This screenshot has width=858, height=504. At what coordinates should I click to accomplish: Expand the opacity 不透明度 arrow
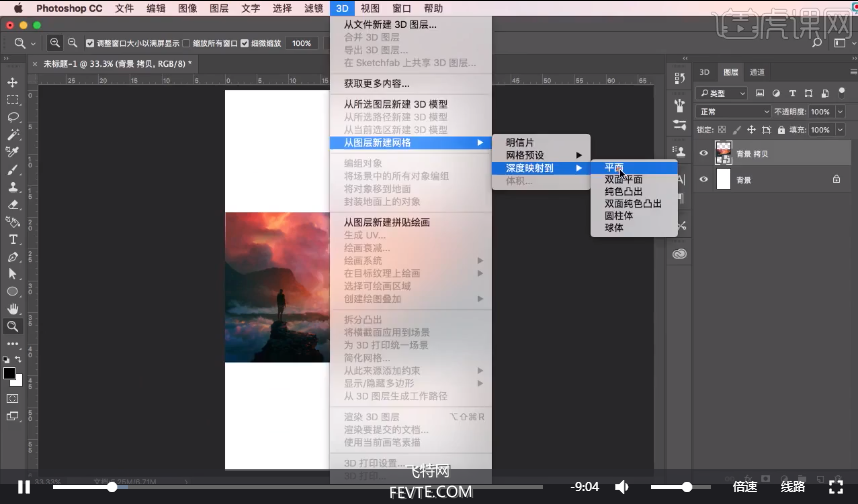click(840, 112)
